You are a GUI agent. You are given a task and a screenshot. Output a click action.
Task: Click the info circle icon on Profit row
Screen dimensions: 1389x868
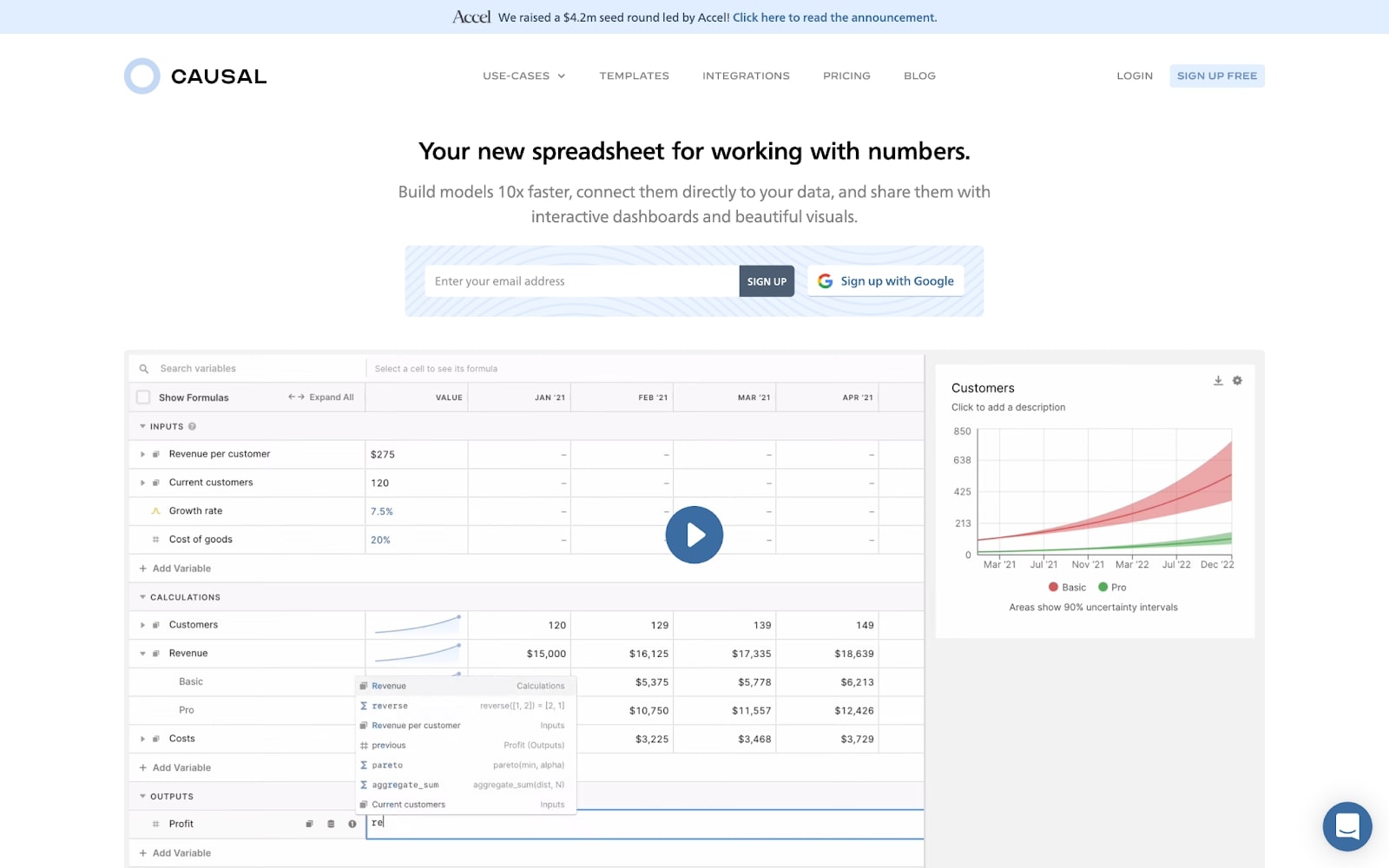(x=352, y=824)
